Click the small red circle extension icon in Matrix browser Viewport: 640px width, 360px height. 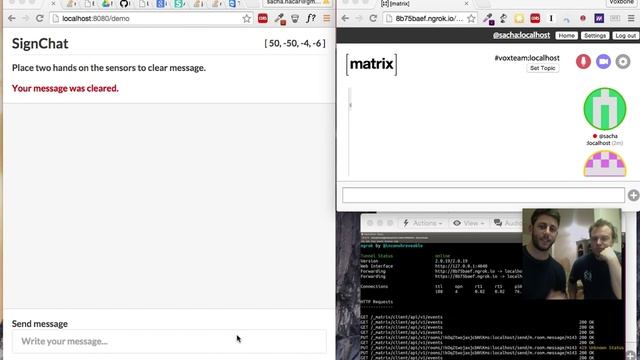point(583,18)
